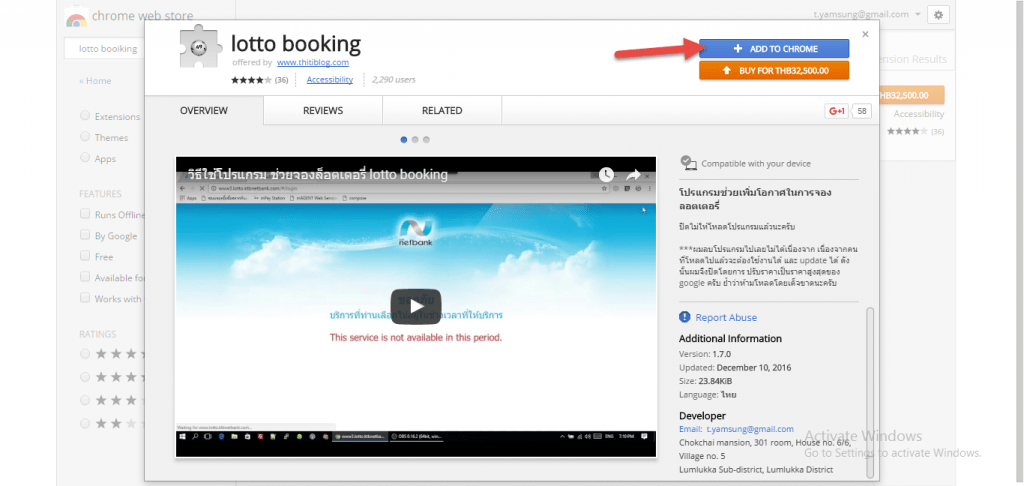Viewport: 1024px width, 486px height.
Task: Click the share arrow icon on the video
Action: click(x=632, y=175)
